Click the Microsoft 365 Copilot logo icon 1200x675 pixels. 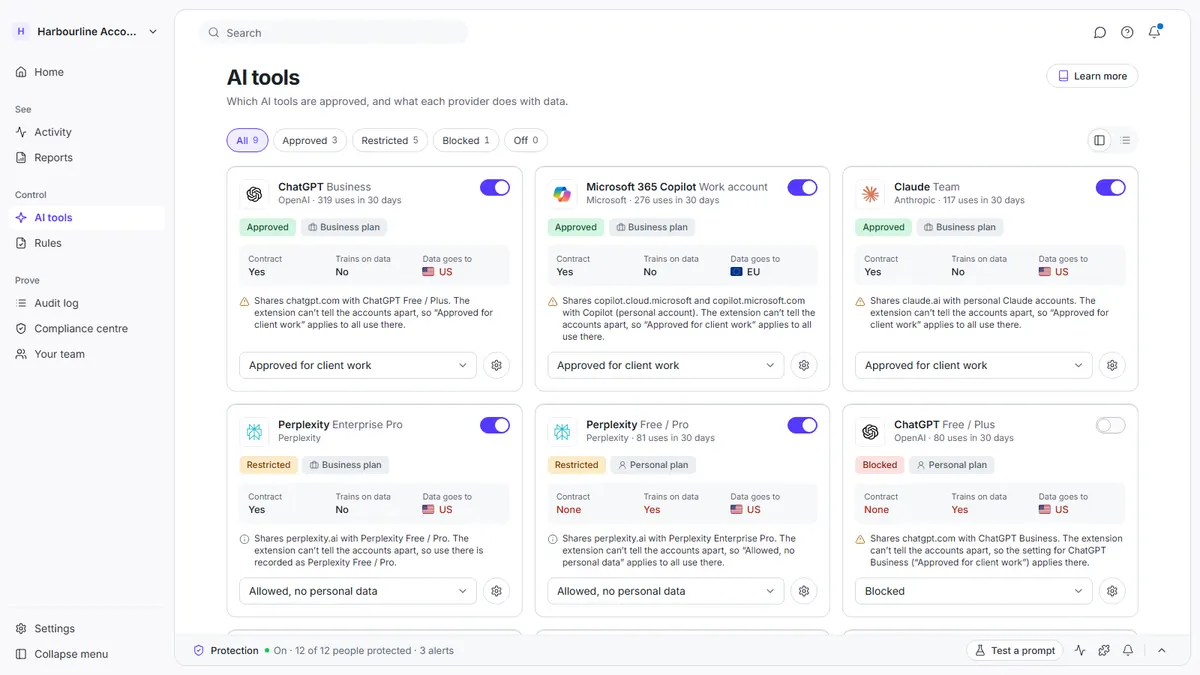(562, 194)
